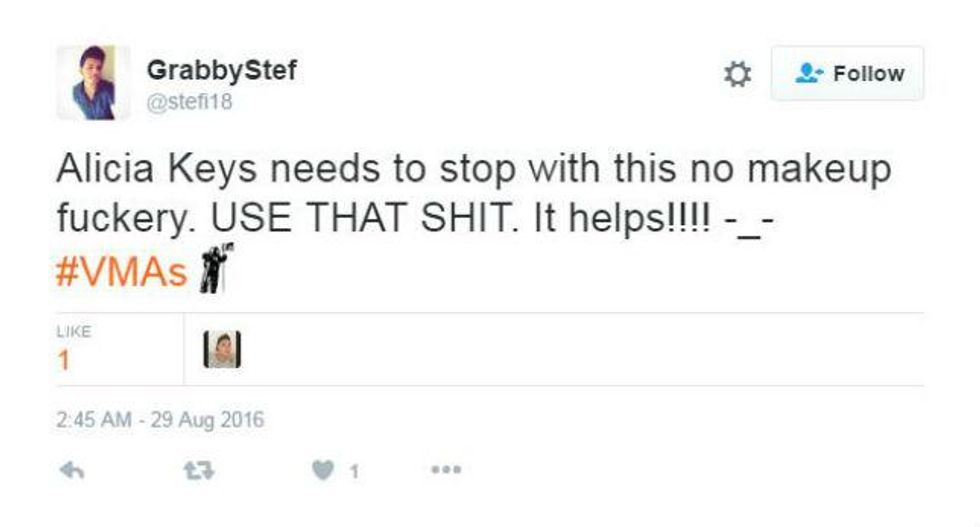Follow the GrabbyStef account
980x527 pixels.
click(847, 73)
